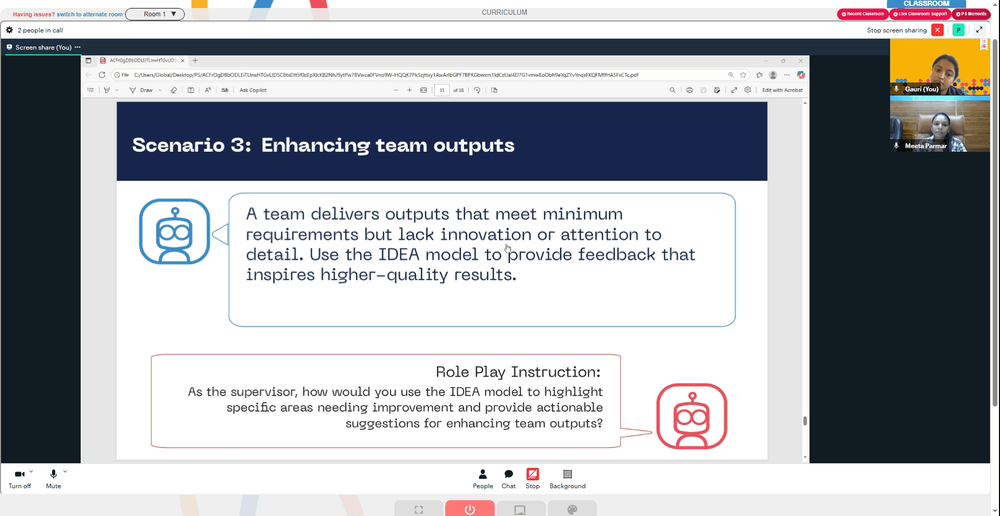1000x516 pixels.
Task: Click the green P button
Action: 958,30
